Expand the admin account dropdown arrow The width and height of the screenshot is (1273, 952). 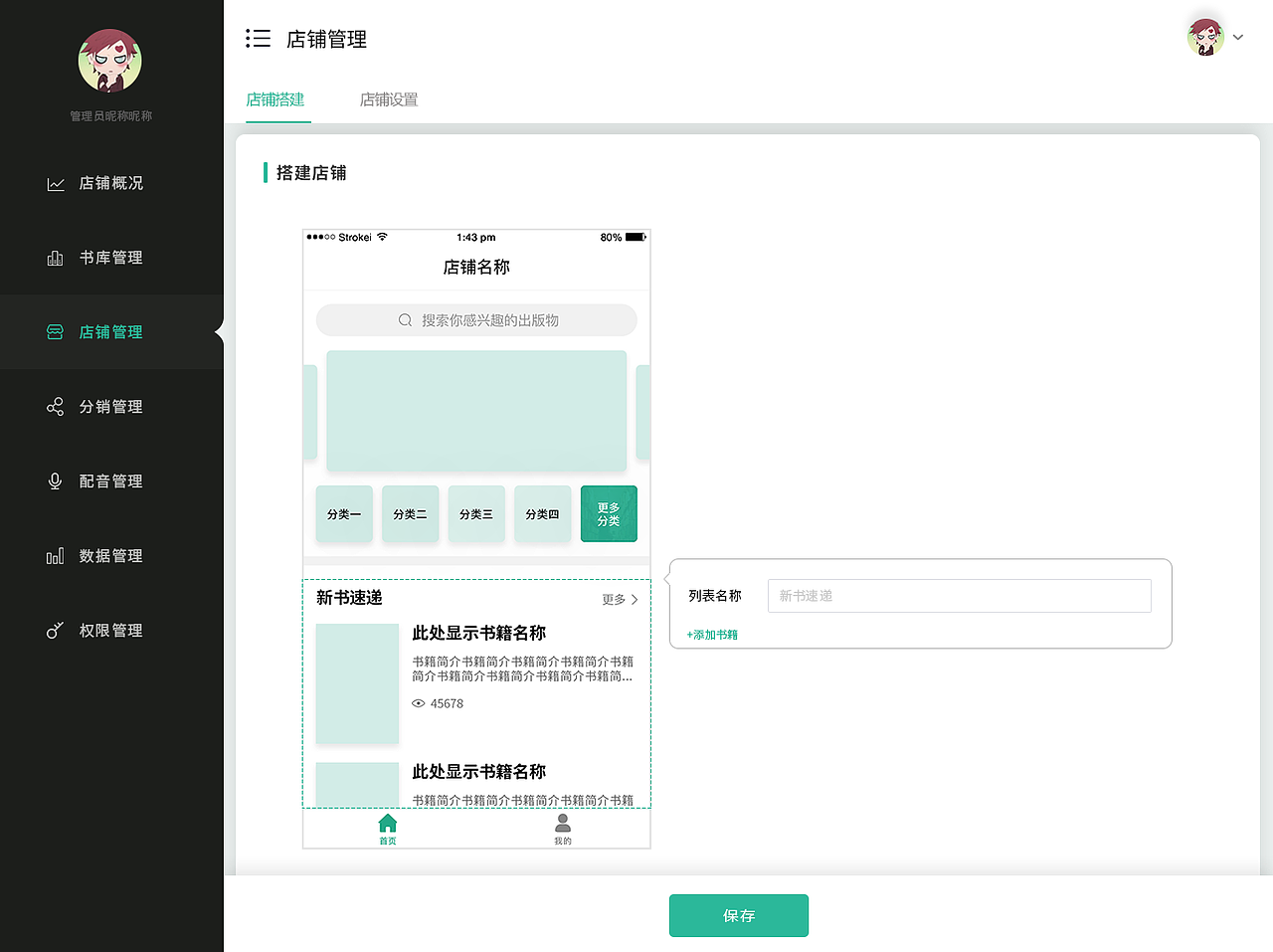[1238, 37]
